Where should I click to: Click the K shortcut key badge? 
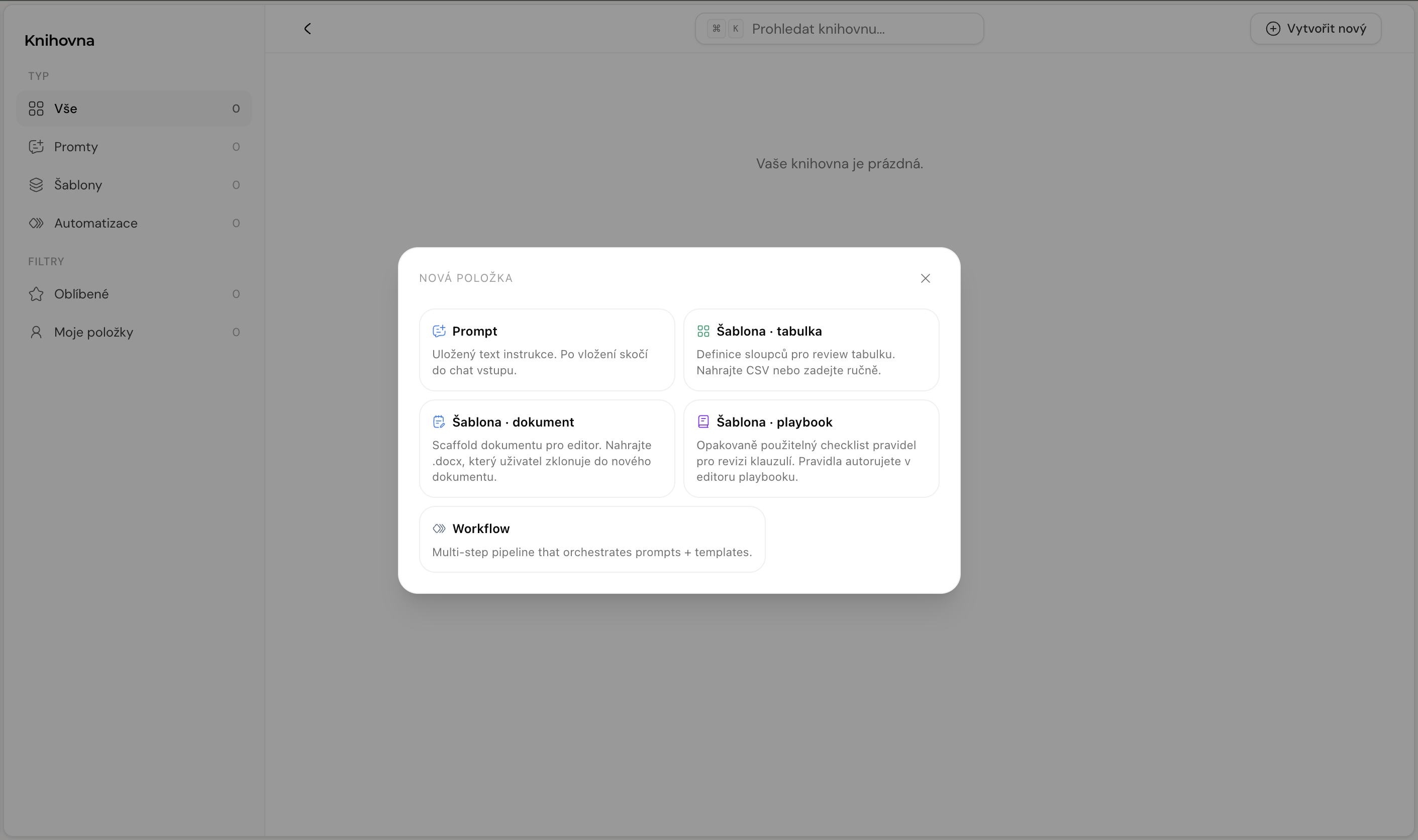[x=735, y=29]
